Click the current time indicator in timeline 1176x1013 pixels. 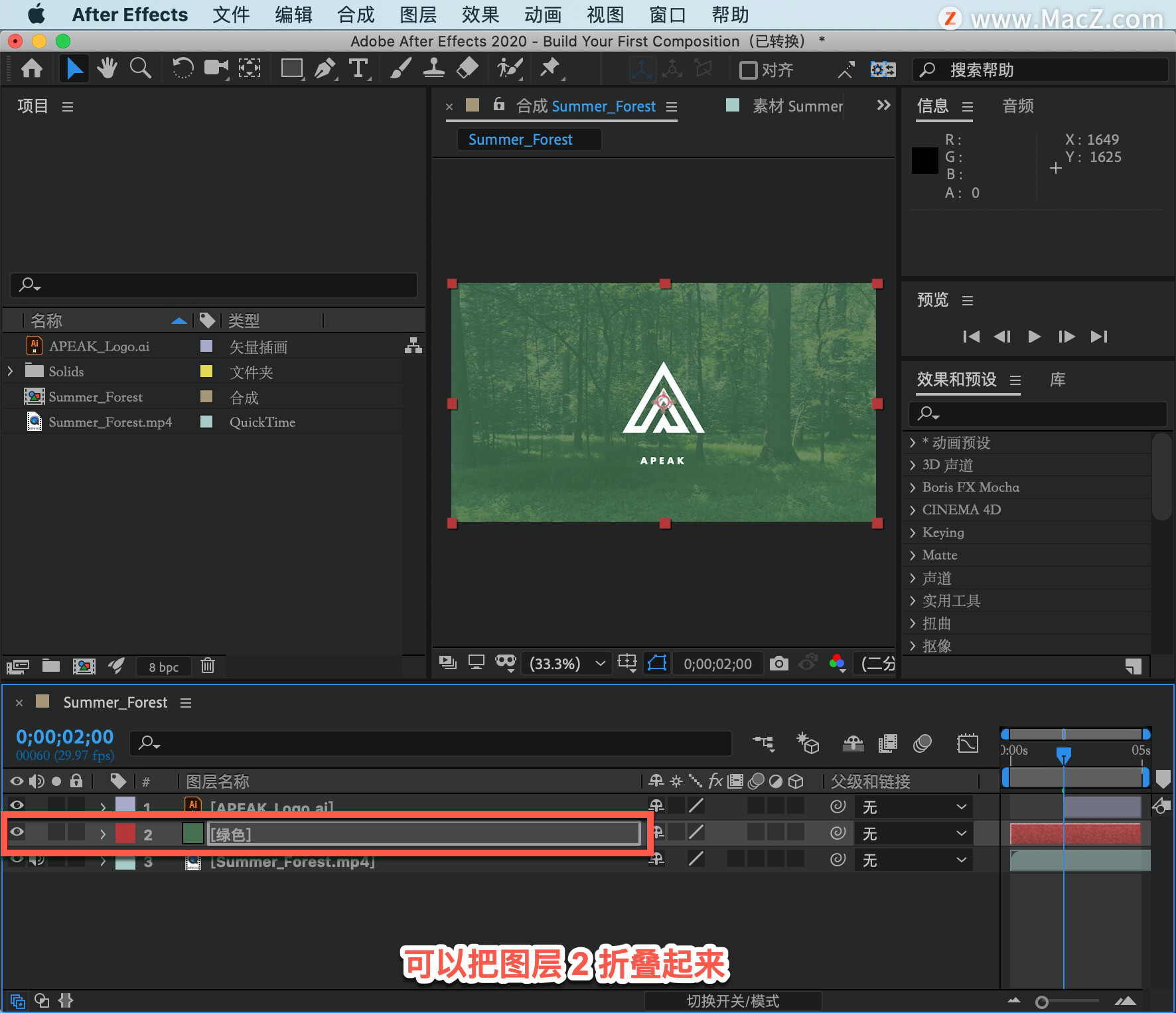1063,754
